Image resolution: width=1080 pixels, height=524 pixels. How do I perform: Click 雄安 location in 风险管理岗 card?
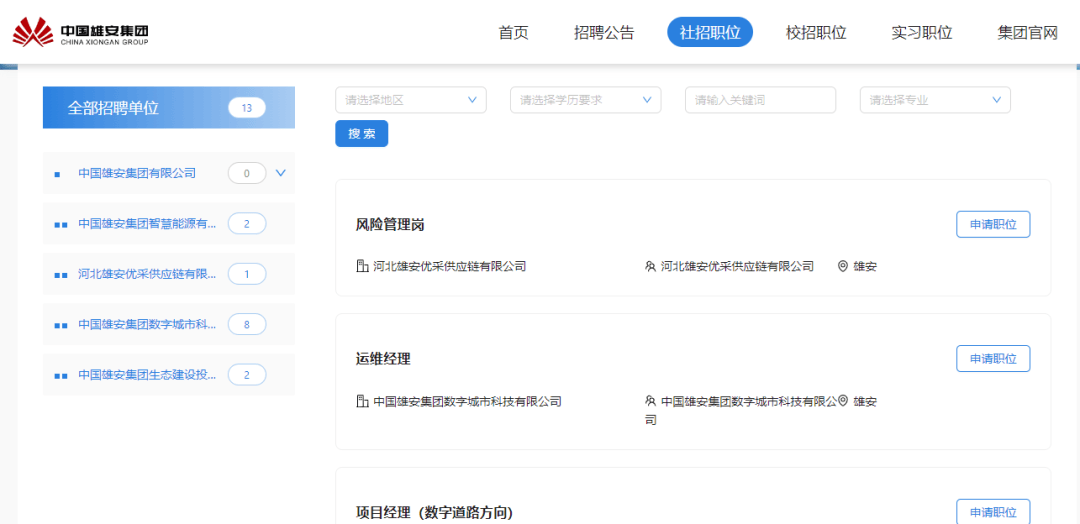[865, 266]
